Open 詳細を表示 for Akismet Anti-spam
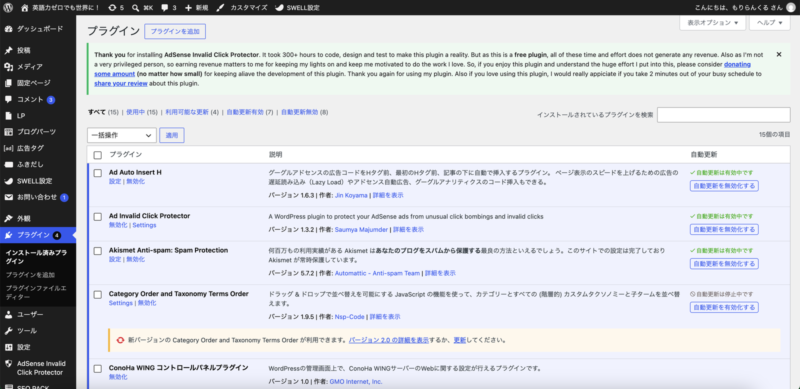 (x=440, y=273)
